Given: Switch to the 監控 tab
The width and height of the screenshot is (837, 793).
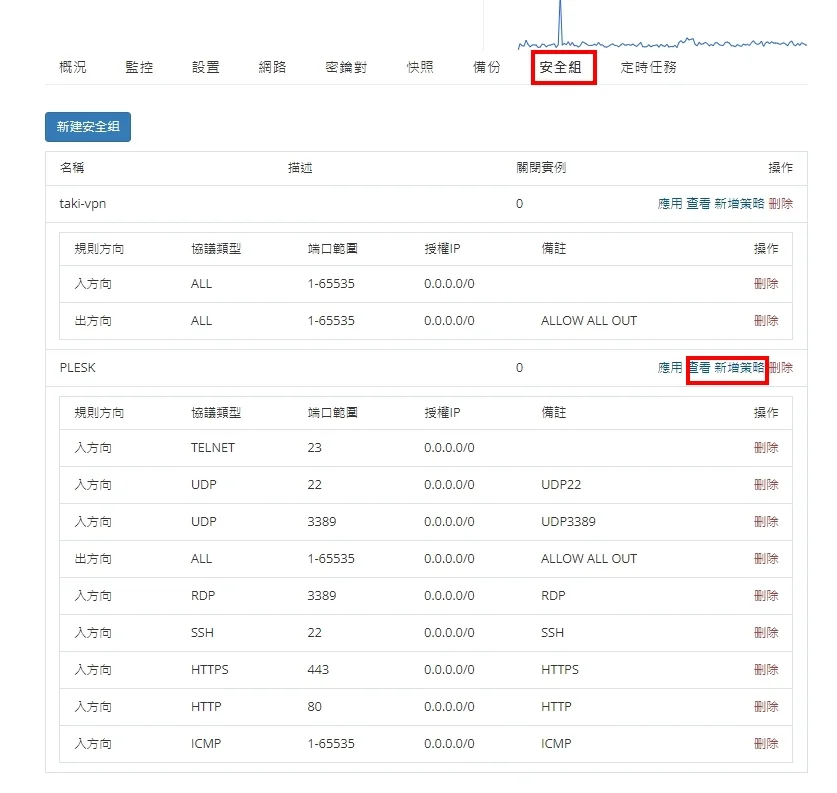Looking at the screenshot, I should [139, 67].
